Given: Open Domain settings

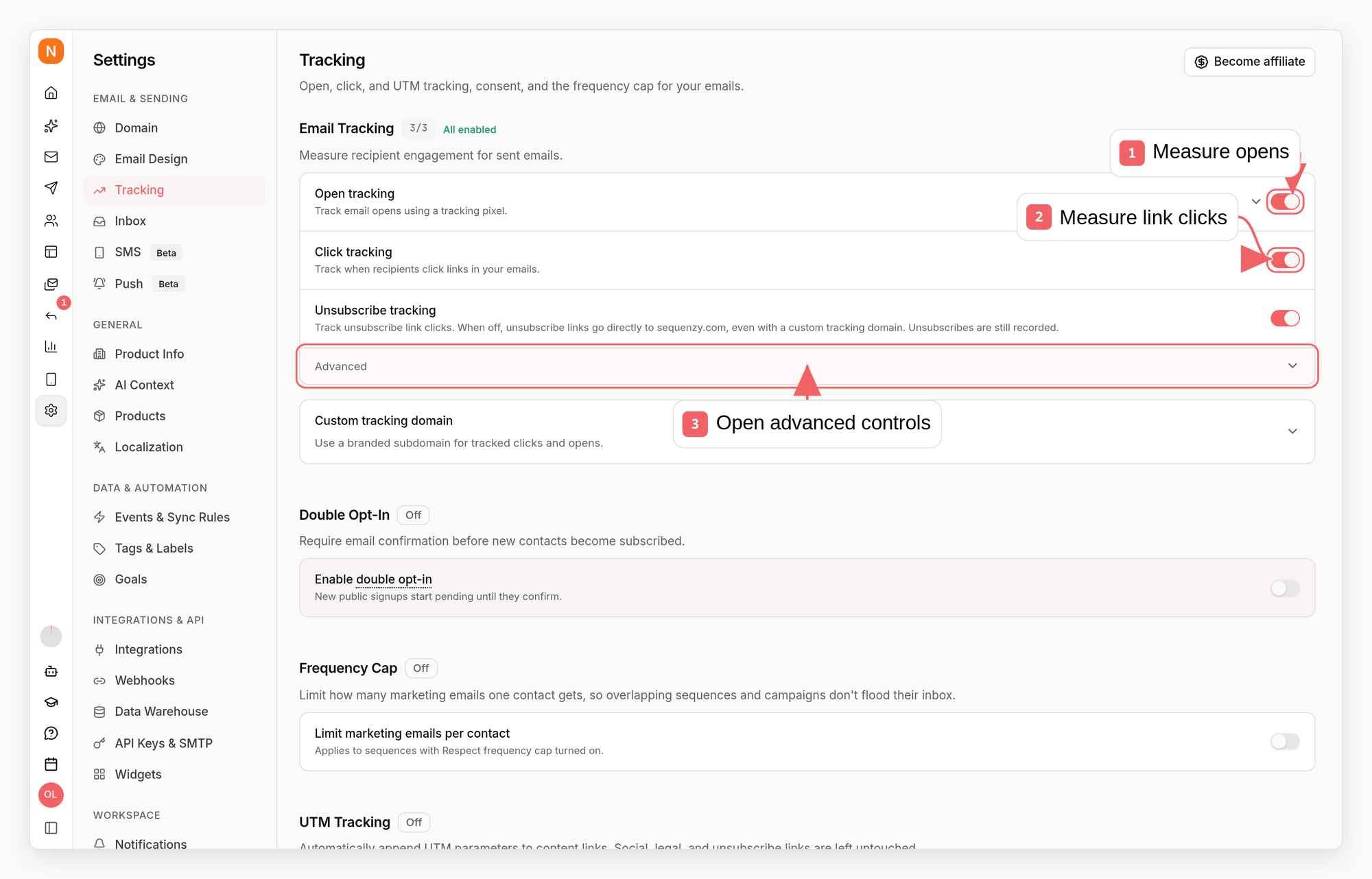Looking at the screenshot, I should (x=174, y=128).
